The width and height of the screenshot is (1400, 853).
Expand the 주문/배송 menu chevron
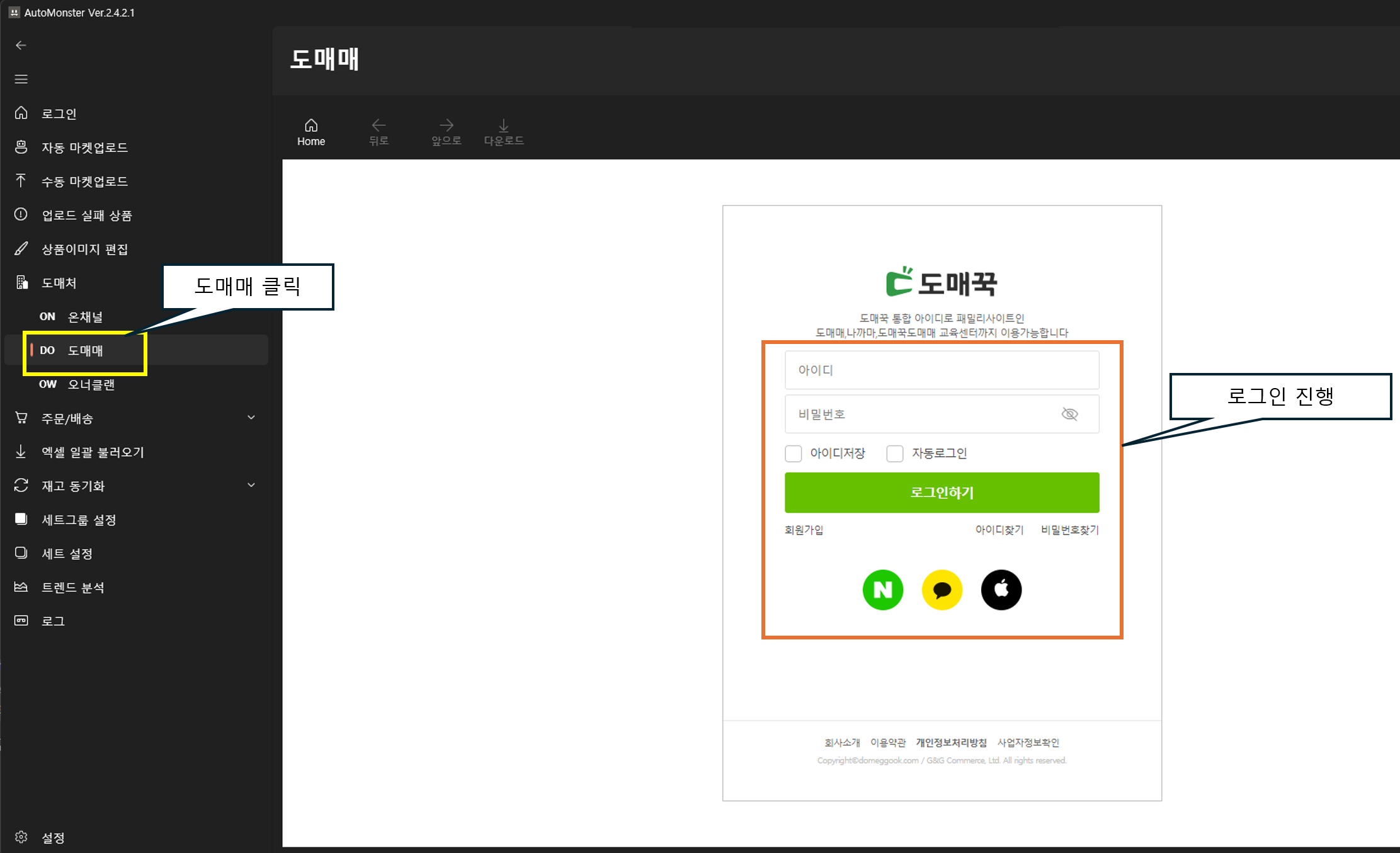tap(251, 418)
